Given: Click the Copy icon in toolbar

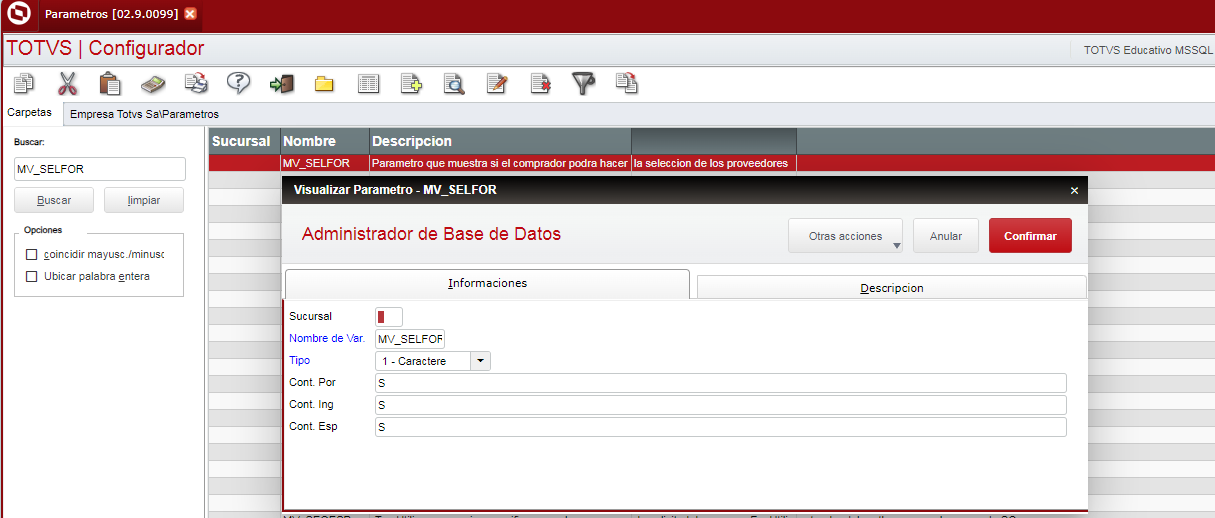Looking at the screenshot, I should [x=23, y=84].
